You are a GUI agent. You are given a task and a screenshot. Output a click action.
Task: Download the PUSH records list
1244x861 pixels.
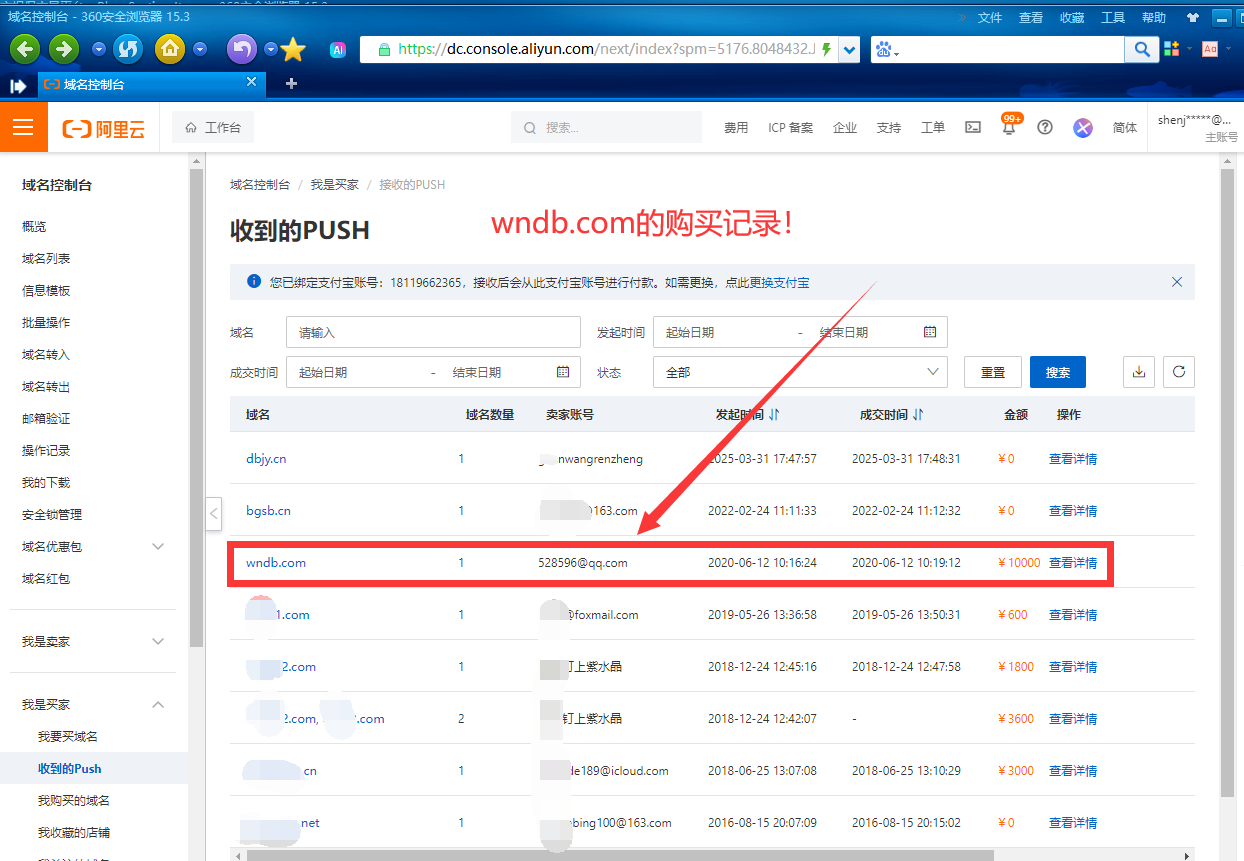[1138, 372]
